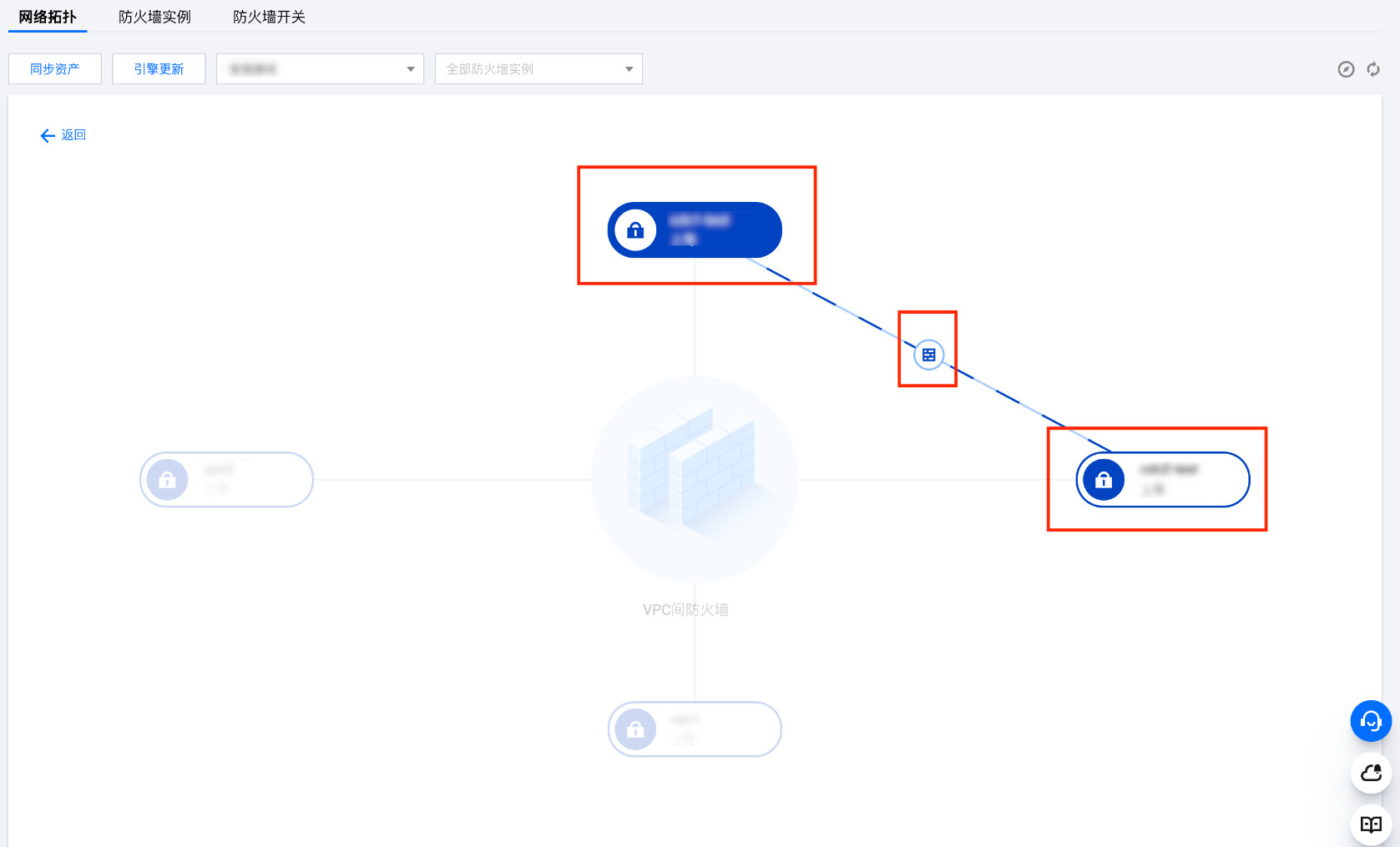1400x847 pixels.
Task: Click the arrow of the firewall instance dropdown
Action: tap(629, 69)
